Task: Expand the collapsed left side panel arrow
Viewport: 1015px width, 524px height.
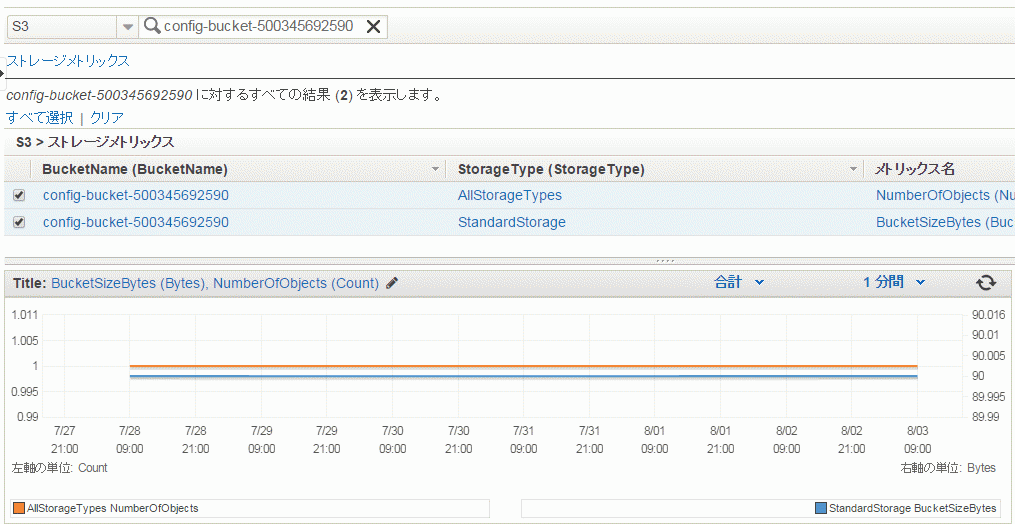Action: coord(3,73)
